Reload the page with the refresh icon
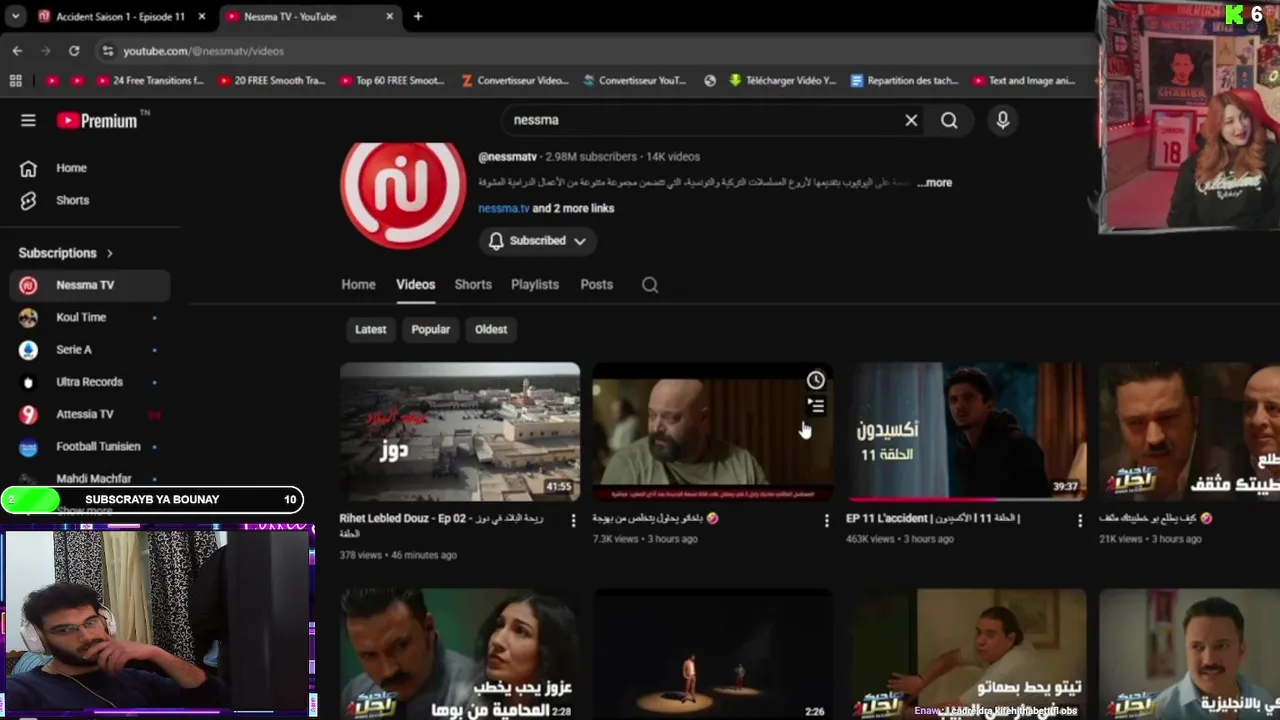This screenshot has width=1280, height=720. 74,50
